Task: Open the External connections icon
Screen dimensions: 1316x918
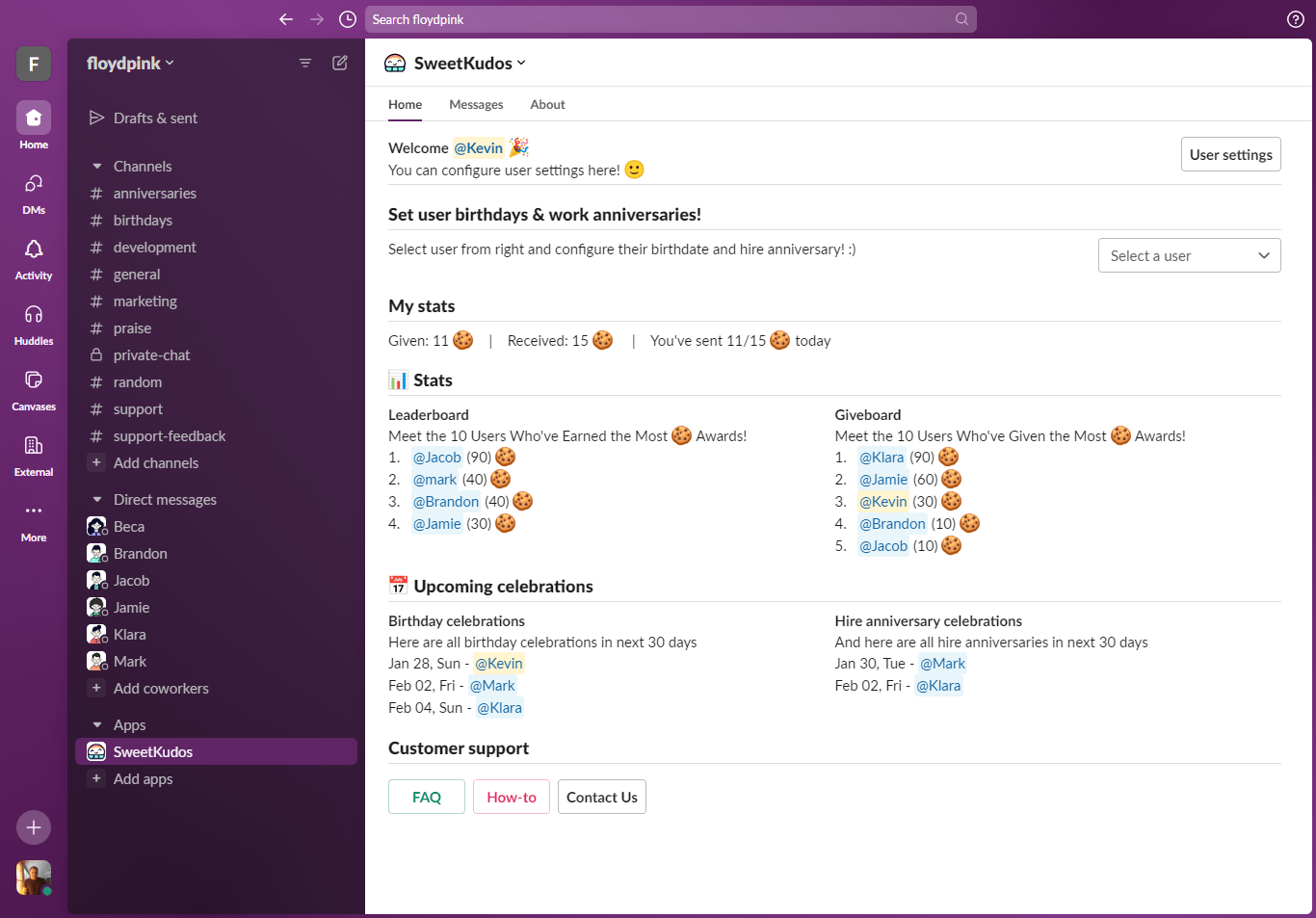Action: pos(34,447)
